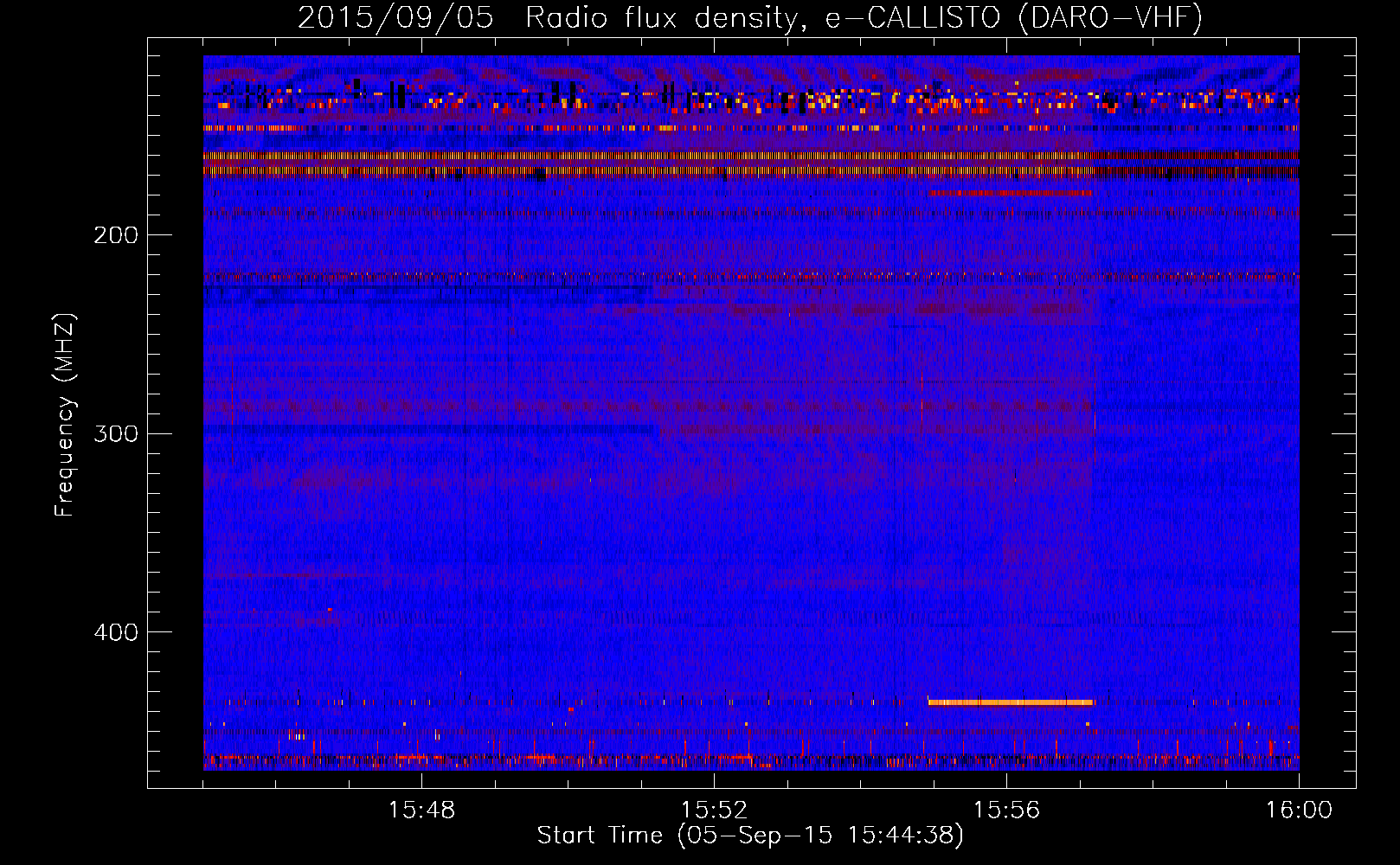1400x865 pixels.
Task: Click the 200 frequency axis label
Action: [x=115, y=235]
